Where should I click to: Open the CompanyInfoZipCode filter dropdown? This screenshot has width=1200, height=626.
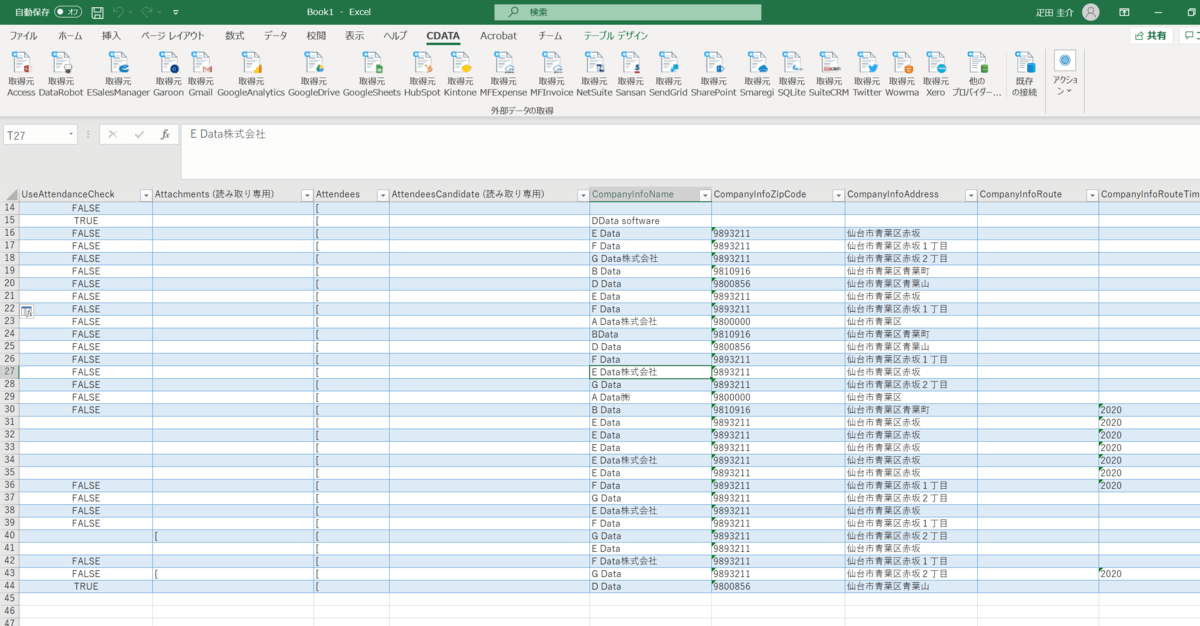point(836,195)
